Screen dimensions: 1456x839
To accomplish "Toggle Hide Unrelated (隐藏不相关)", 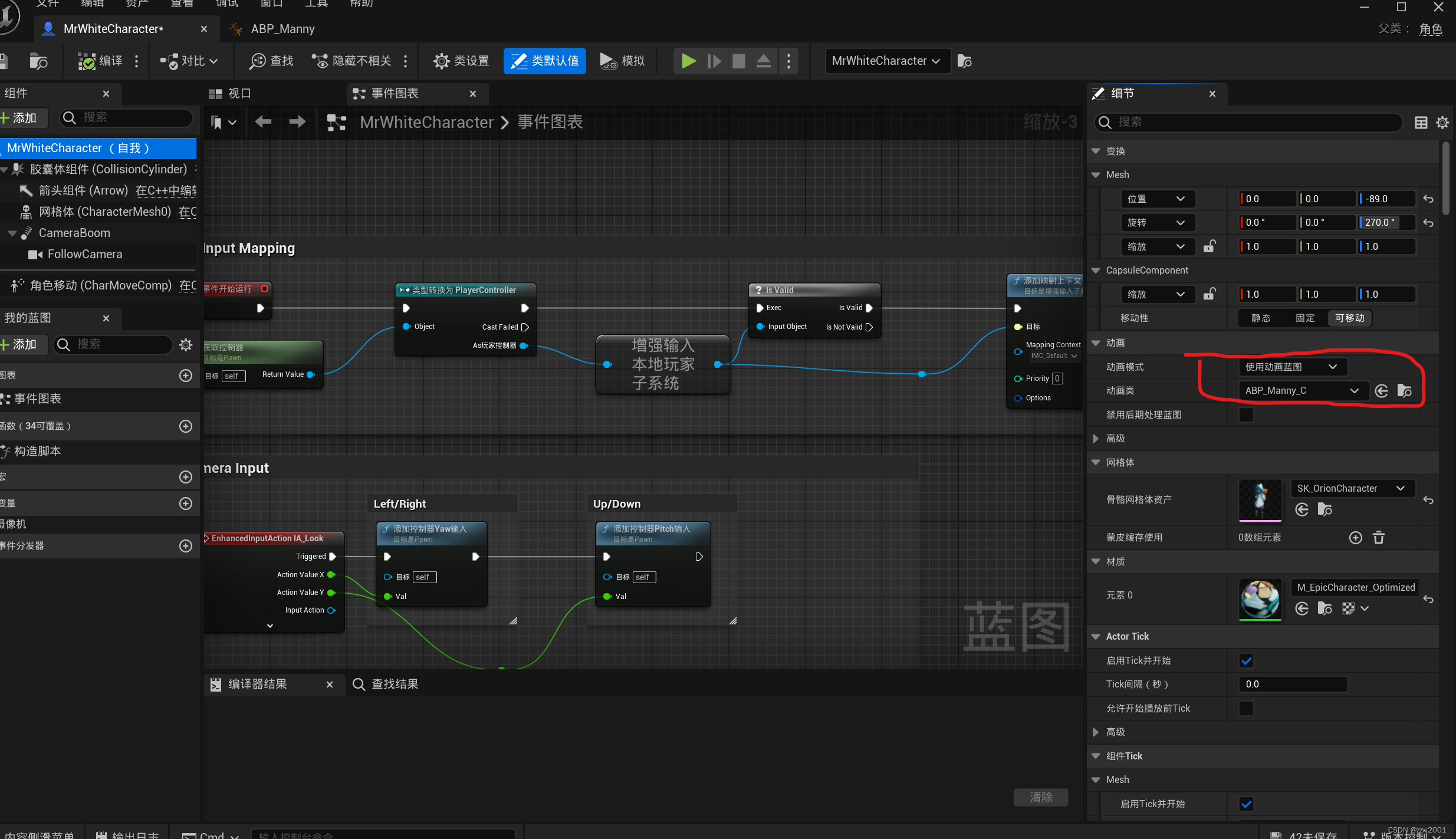I will coord(352,61).
